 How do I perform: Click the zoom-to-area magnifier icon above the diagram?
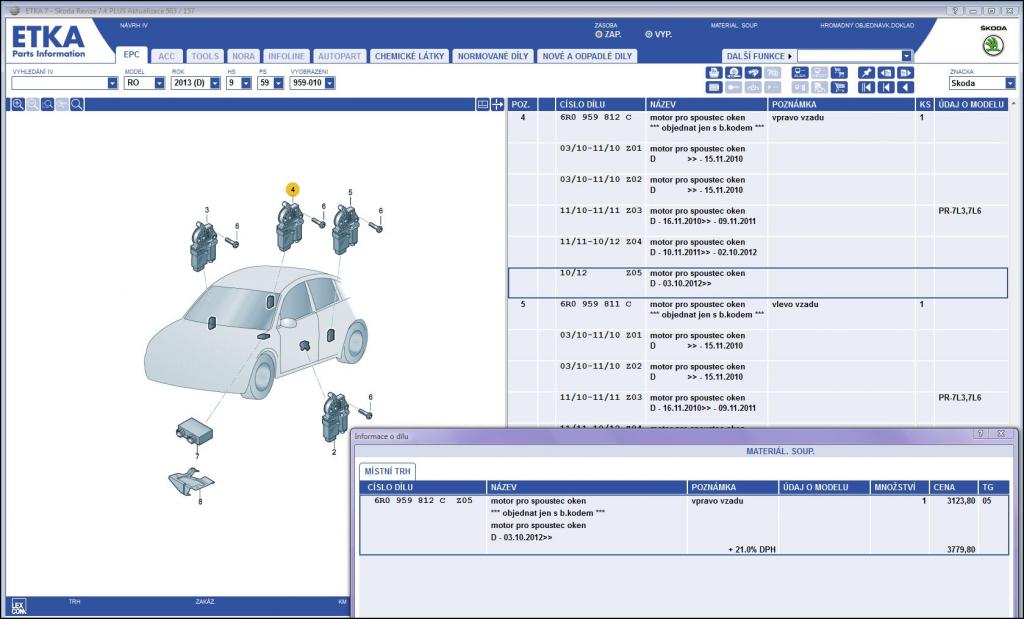pos(48,104)
